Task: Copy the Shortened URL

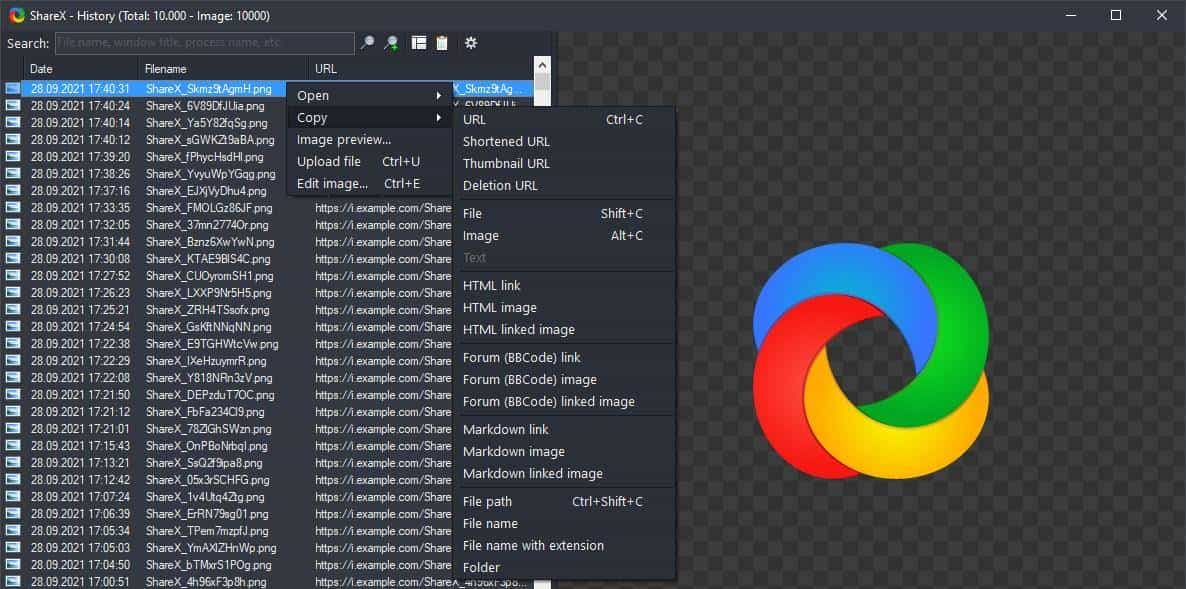Action: coord(506,142)
